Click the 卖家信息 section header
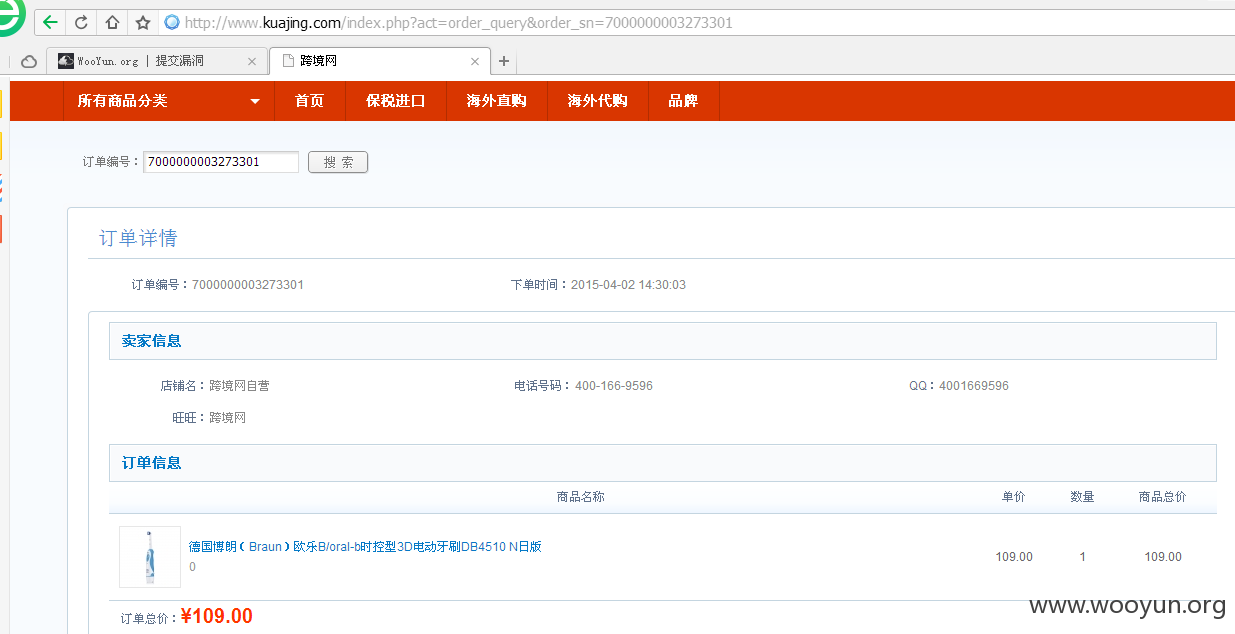Viewport: 1235px width, 634px height. coord(662,341)
